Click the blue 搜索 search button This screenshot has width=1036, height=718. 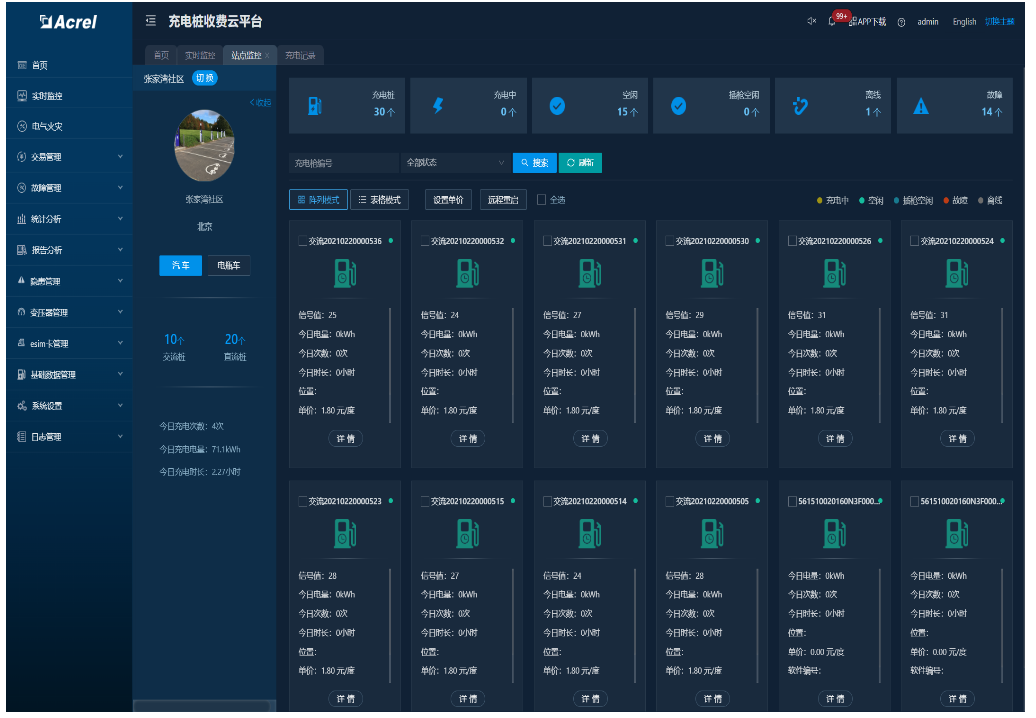point(535,162)
